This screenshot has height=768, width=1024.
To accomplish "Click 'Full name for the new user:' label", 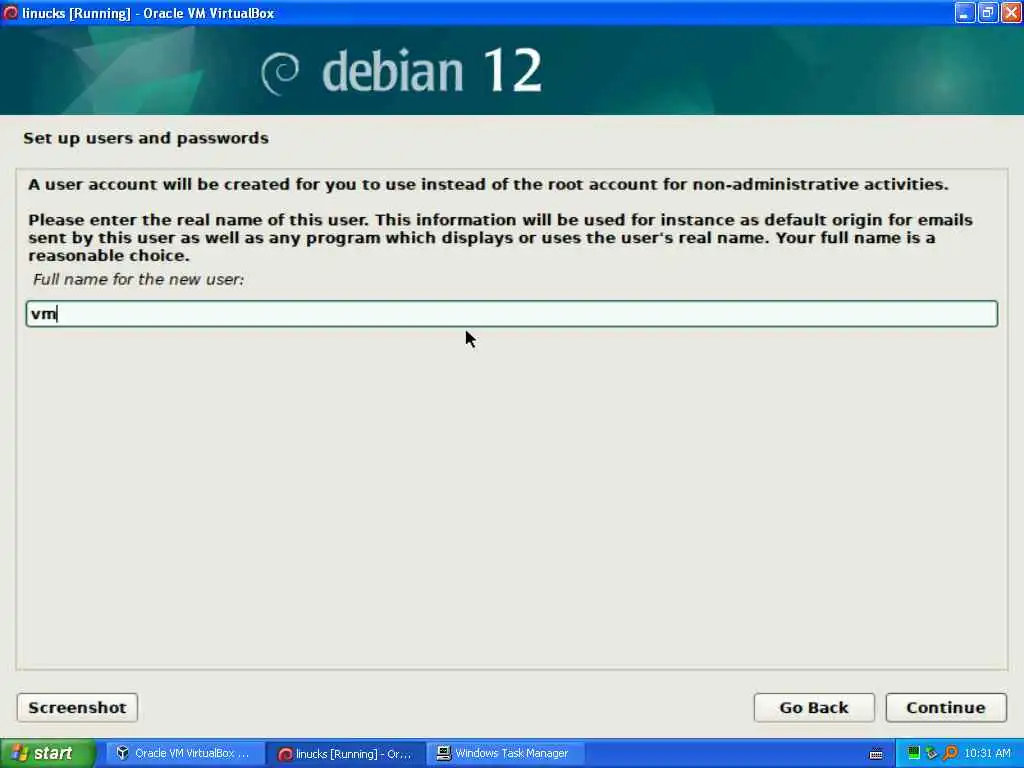I will pos(138,280).
